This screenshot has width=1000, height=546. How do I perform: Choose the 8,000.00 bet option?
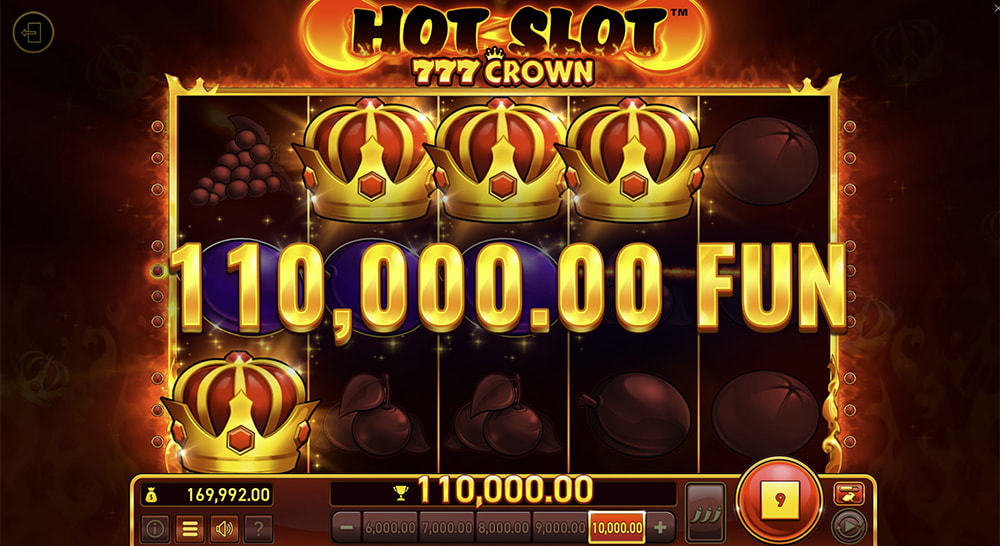point(503,528)
